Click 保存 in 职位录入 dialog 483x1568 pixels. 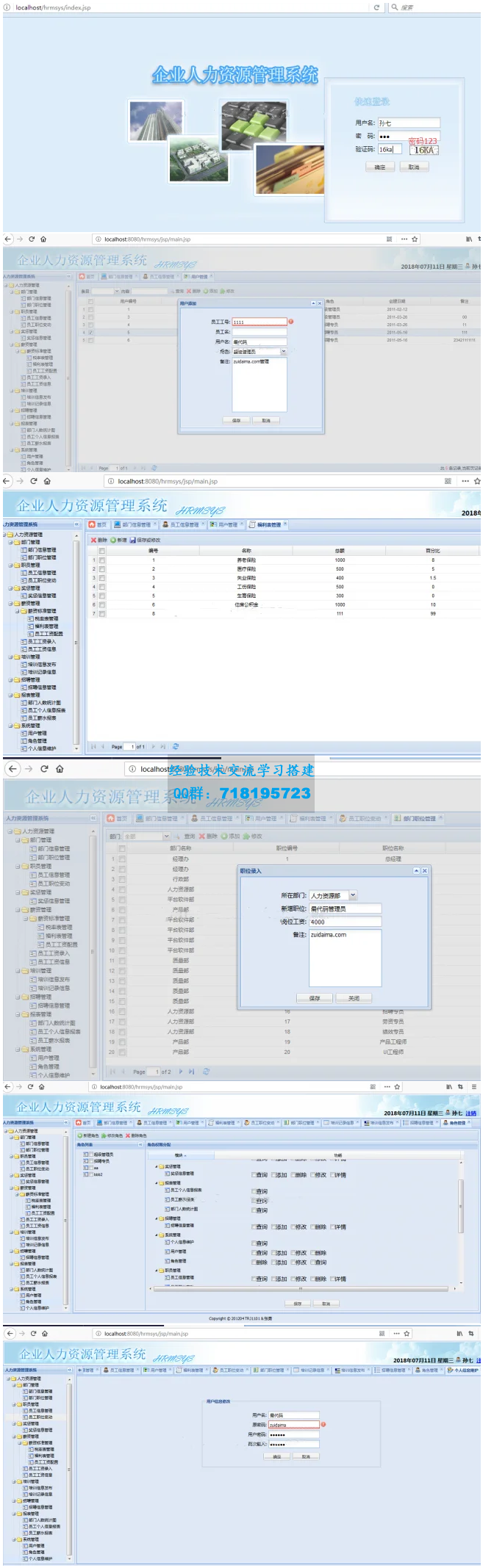pyautogui.click(x=315, y=998)
